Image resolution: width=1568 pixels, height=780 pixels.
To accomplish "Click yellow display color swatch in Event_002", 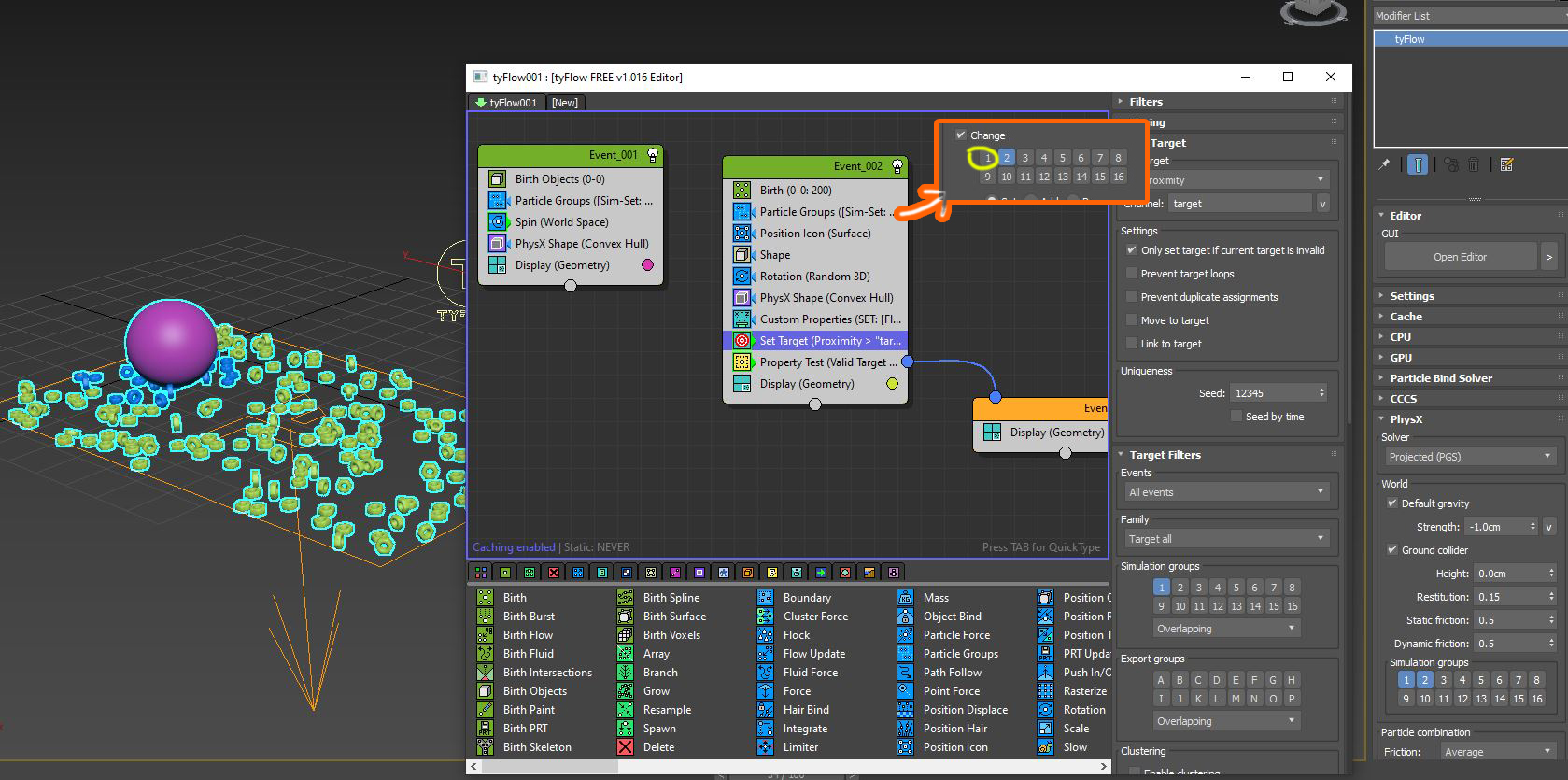I will (892, 384).
